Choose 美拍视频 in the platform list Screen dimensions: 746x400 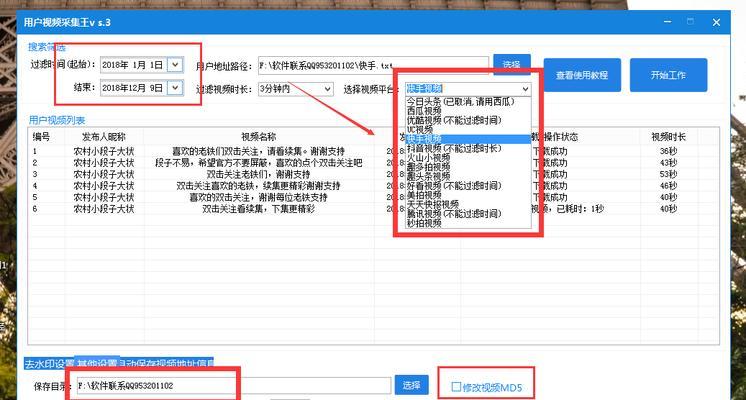424,195
